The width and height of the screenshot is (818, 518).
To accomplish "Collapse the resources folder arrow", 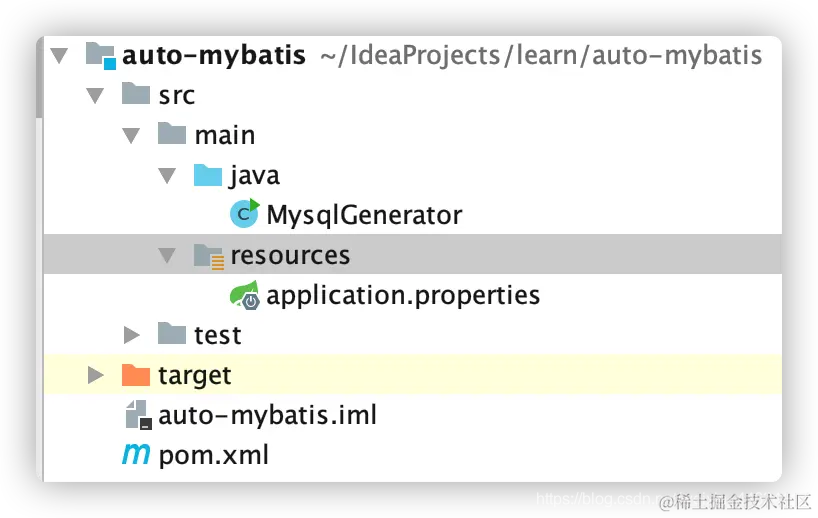I will (167, 256).
